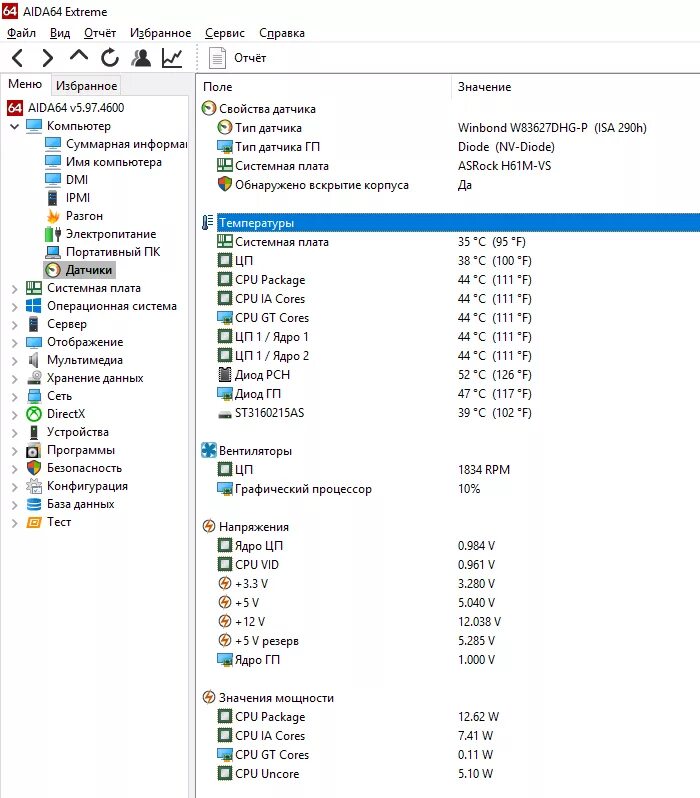Expand the Мультимедиа tree node
This screenshot has height=798, width=700.
tap(15, 360)
